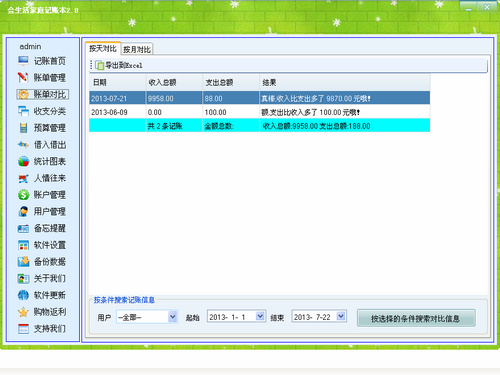Open the 软件更新 globe icon
The width and height of the screenshot is (500, 375).
coord(23,295)
